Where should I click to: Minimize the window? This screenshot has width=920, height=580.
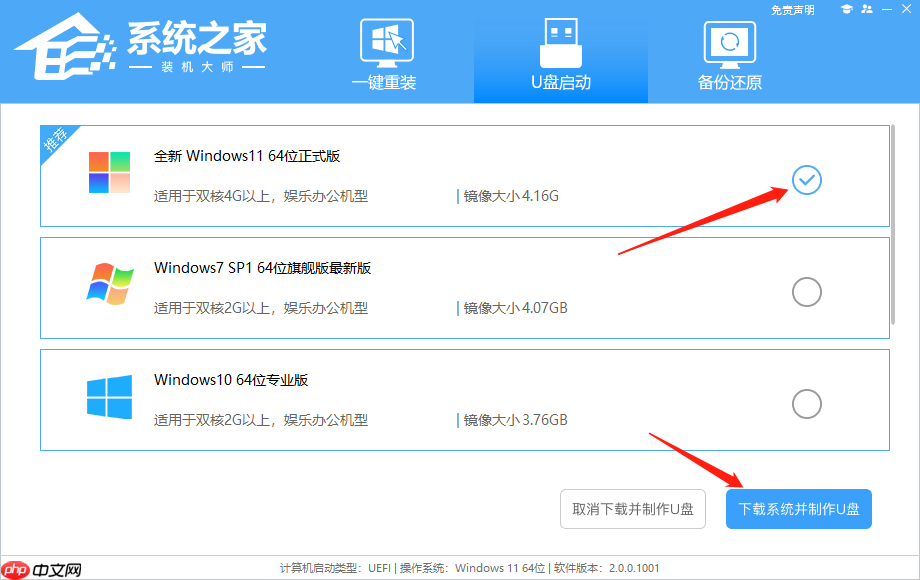pyautogui.click(x=887, y=9)
